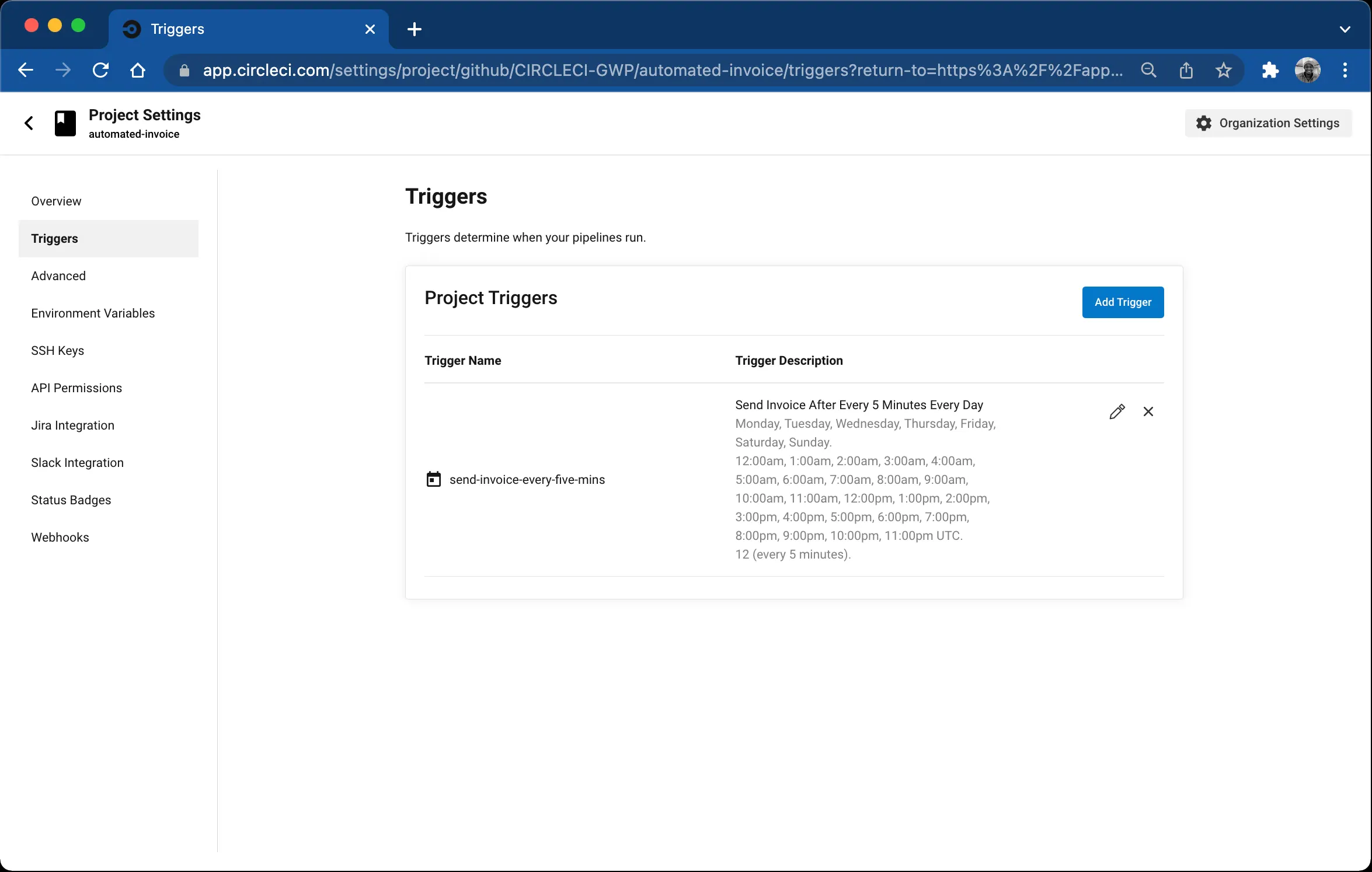Click the address bar URL

(x=663, y=70)
